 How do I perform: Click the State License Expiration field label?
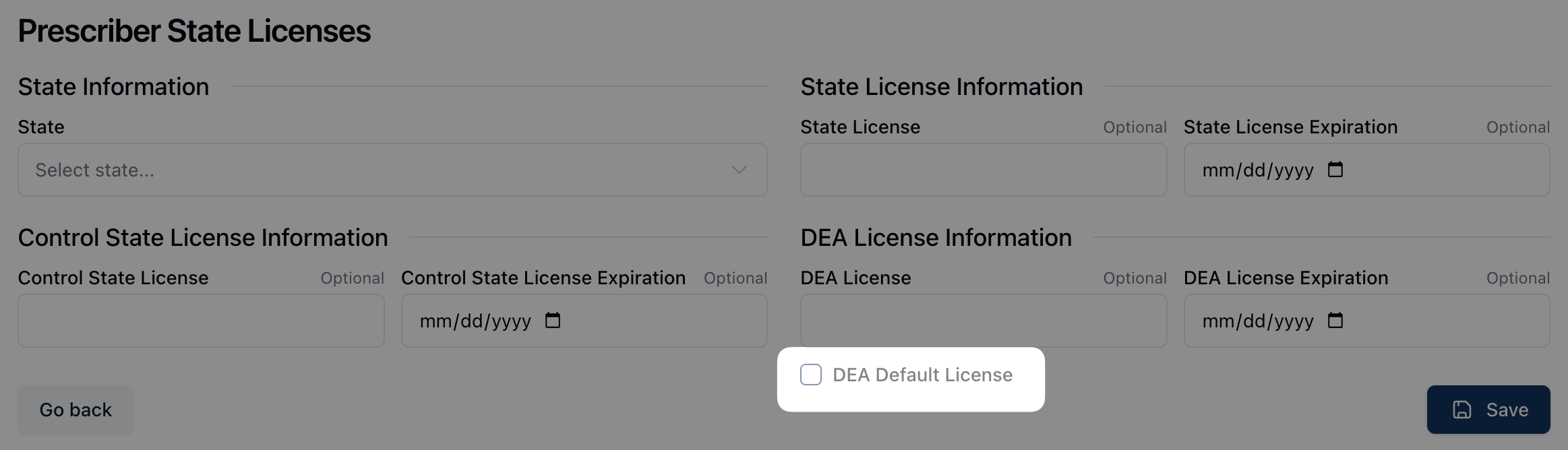point(1290,127)
